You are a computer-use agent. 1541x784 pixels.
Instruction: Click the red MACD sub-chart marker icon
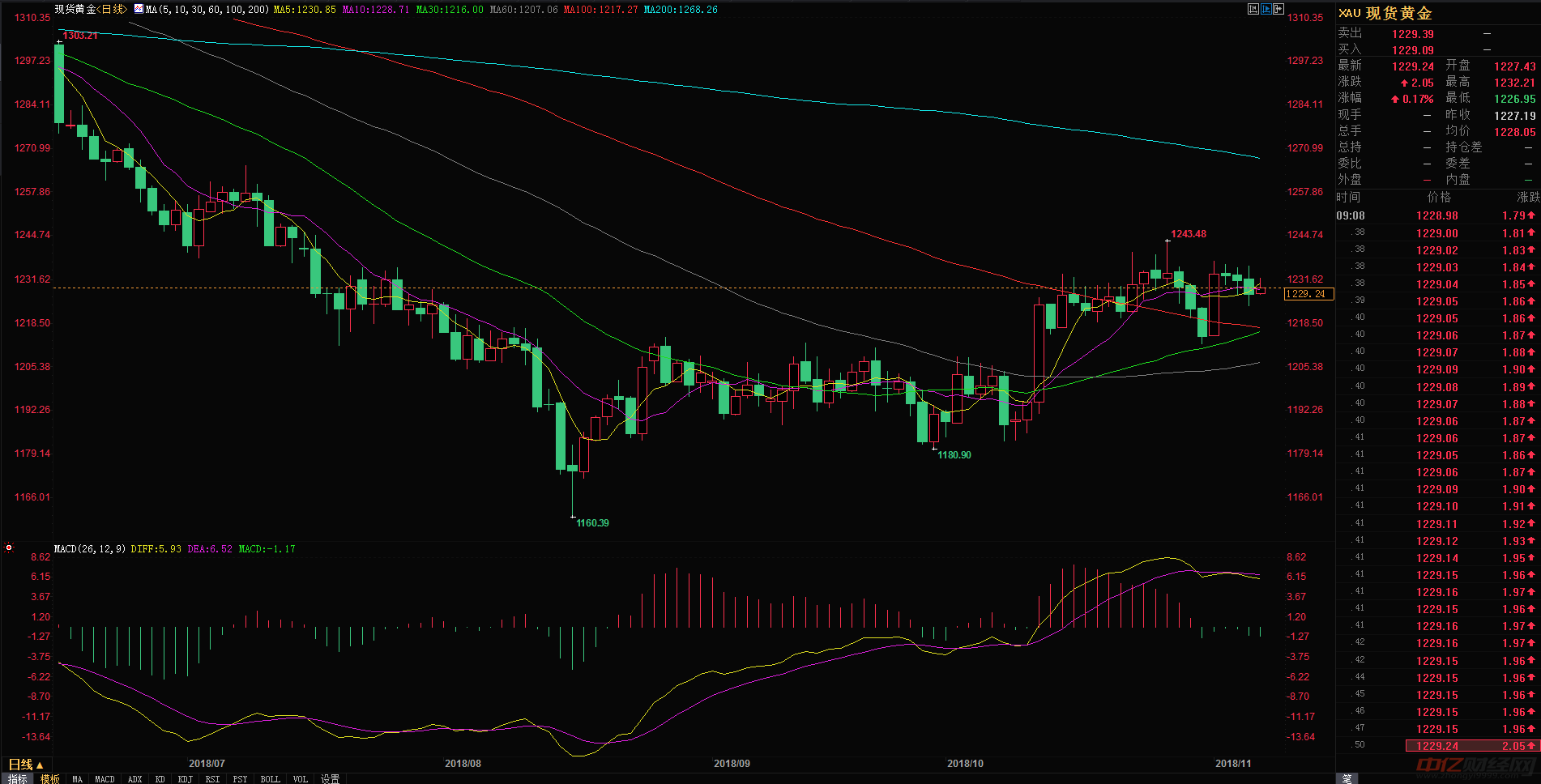click(9, 548)
